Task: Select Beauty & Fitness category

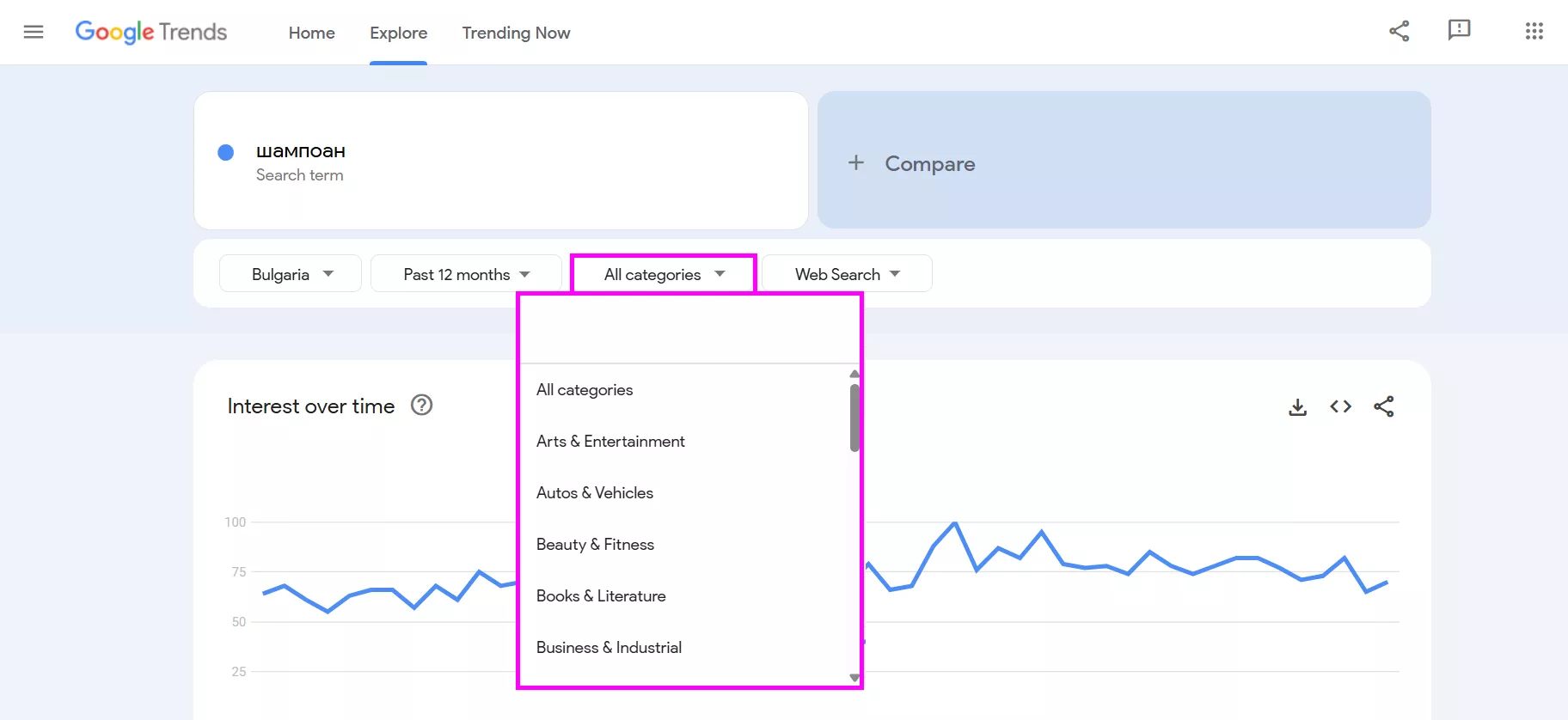Action: [595, 545]
